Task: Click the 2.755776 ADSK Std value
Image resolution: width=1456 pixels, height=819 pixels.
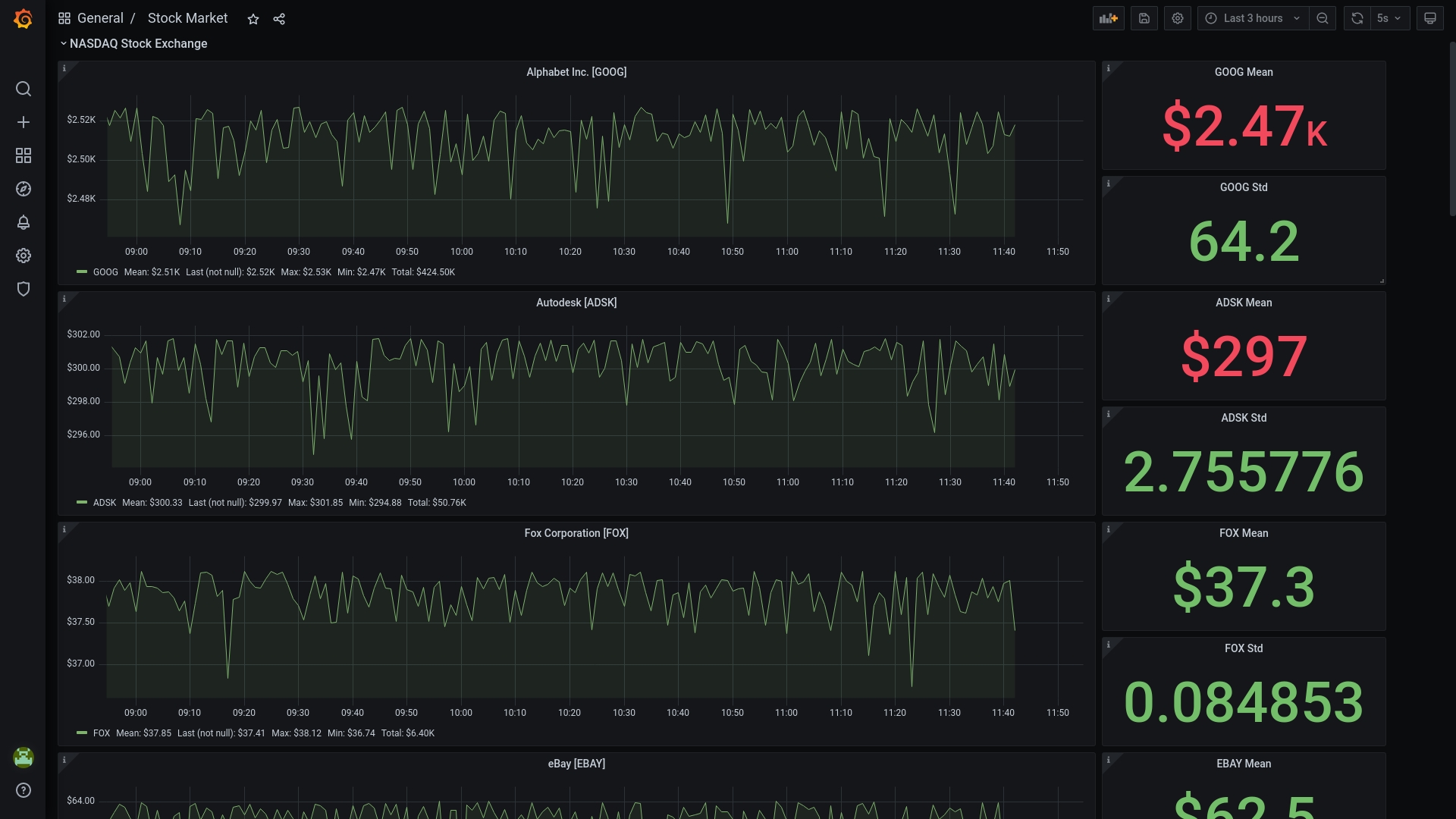Action: click(1244, 472)
